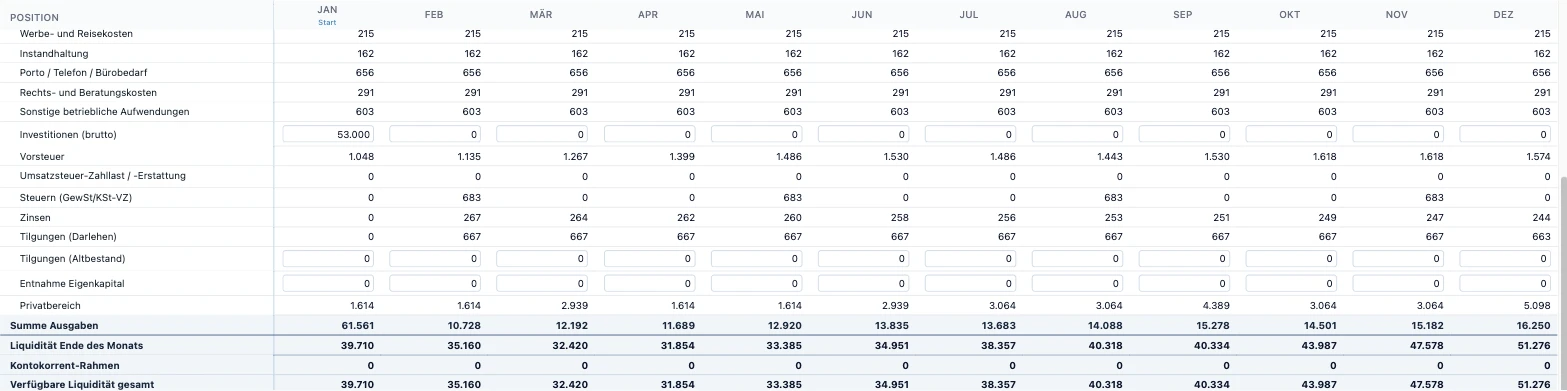Select the Entnahme Eigenkapital field for JAN
Screen dimensions: 1567x391
click(x=328, y=284)
